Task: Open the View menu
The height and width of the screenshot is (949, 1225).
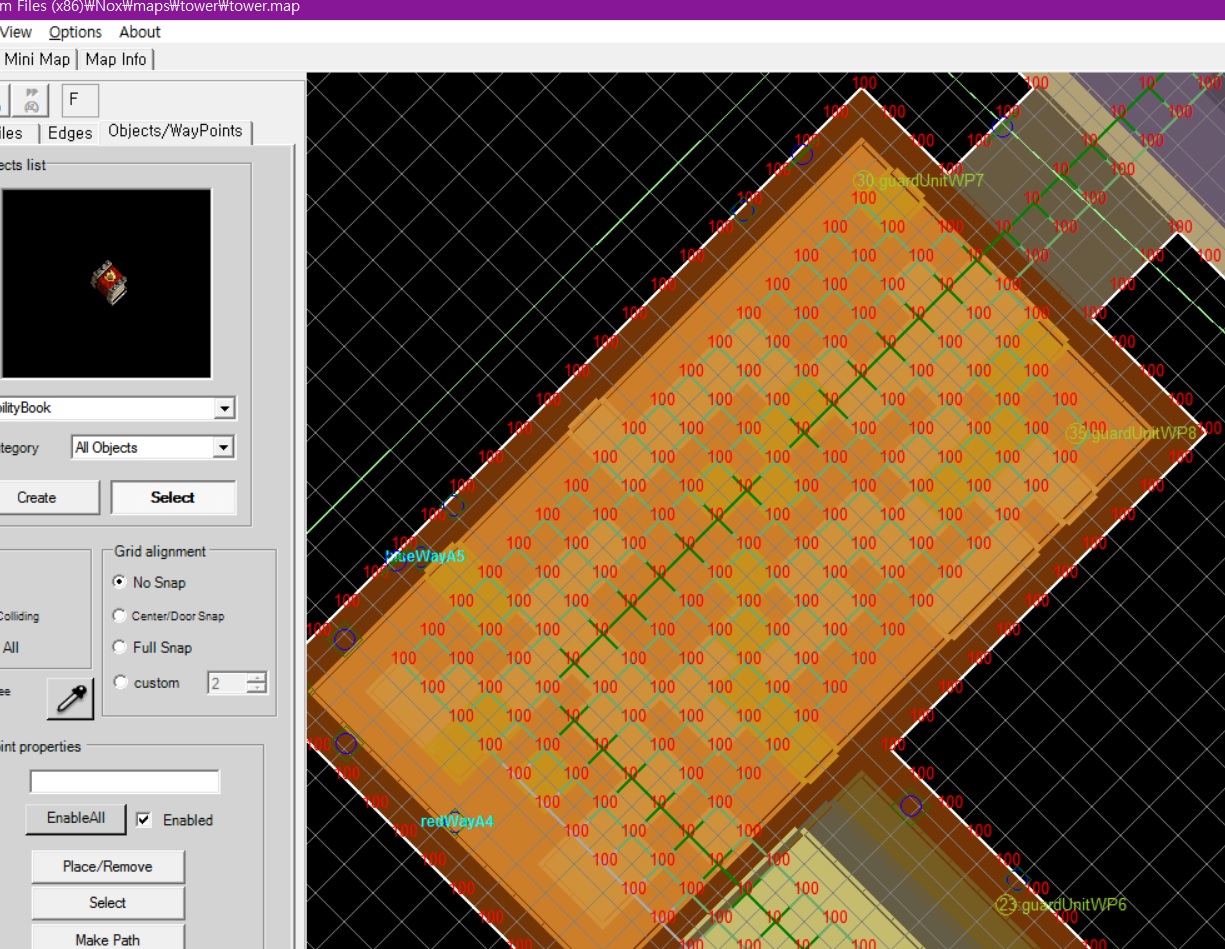Action: 16,32
